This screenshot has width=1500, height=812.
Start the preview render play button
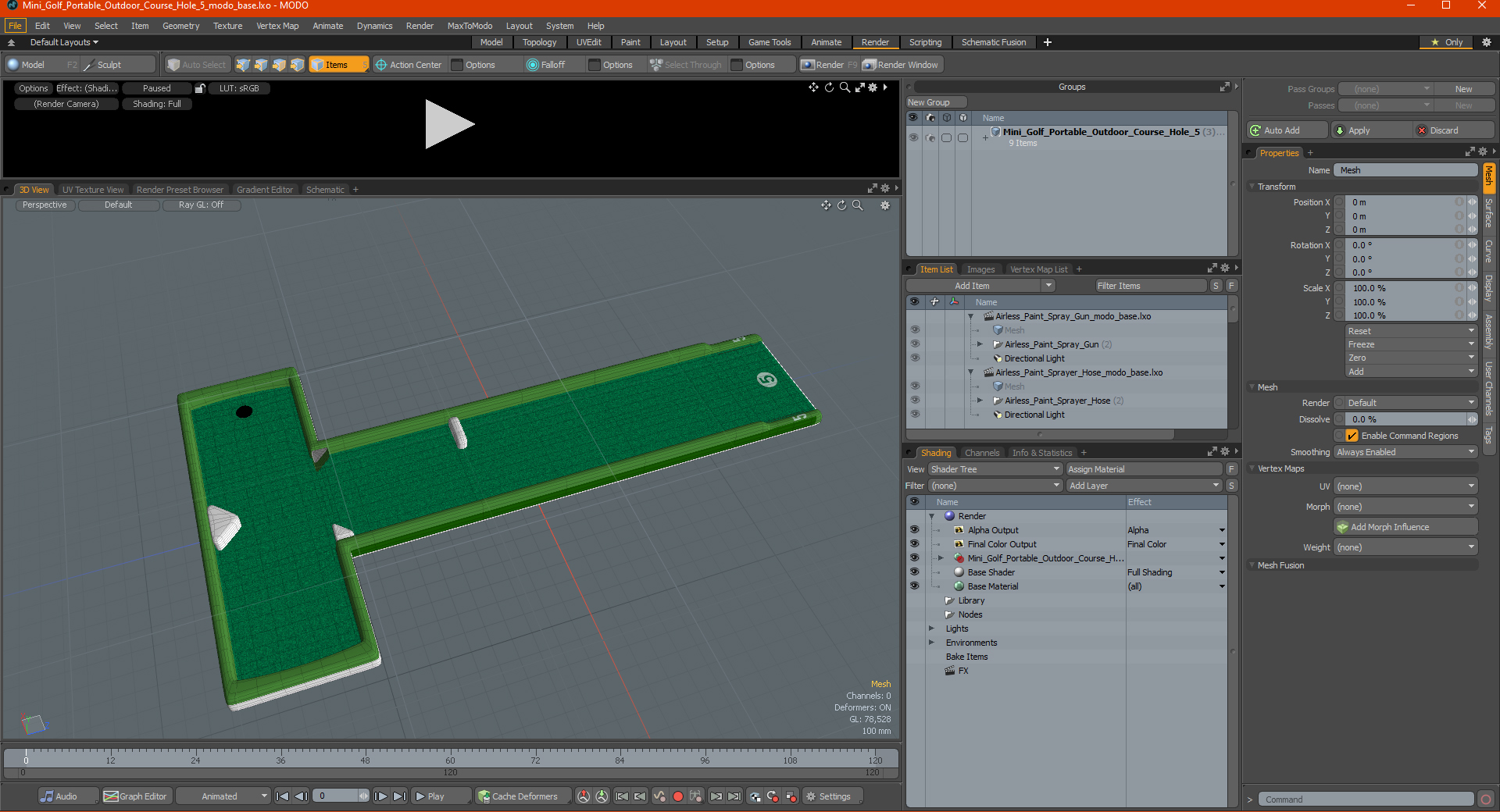coord(448,124)
